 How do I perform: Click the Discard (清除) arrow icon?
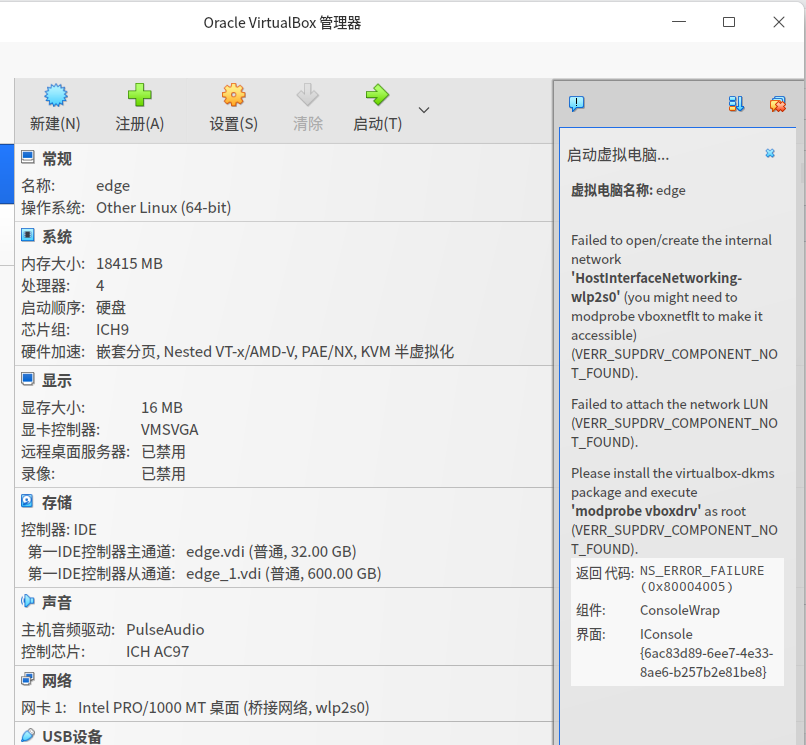click(307, 96)
